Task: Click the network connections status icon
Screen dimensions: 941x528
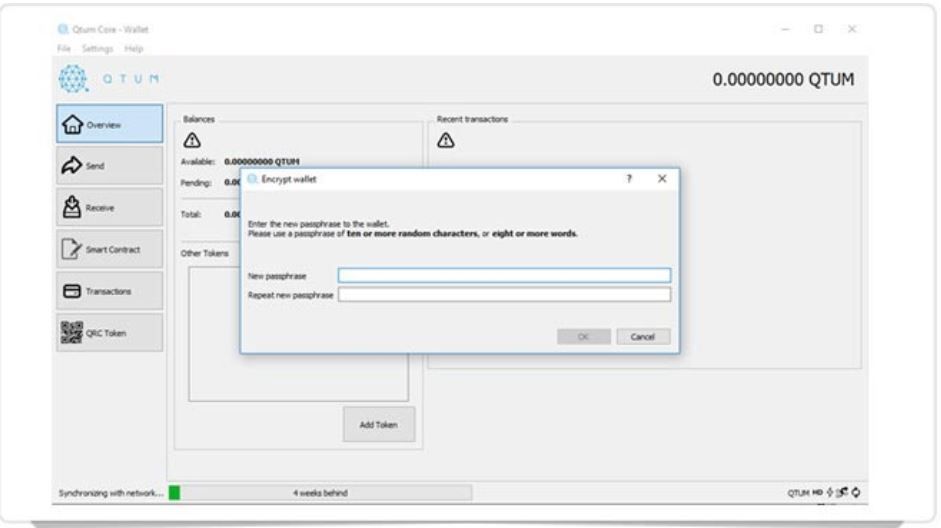Action: coord(843,493)
